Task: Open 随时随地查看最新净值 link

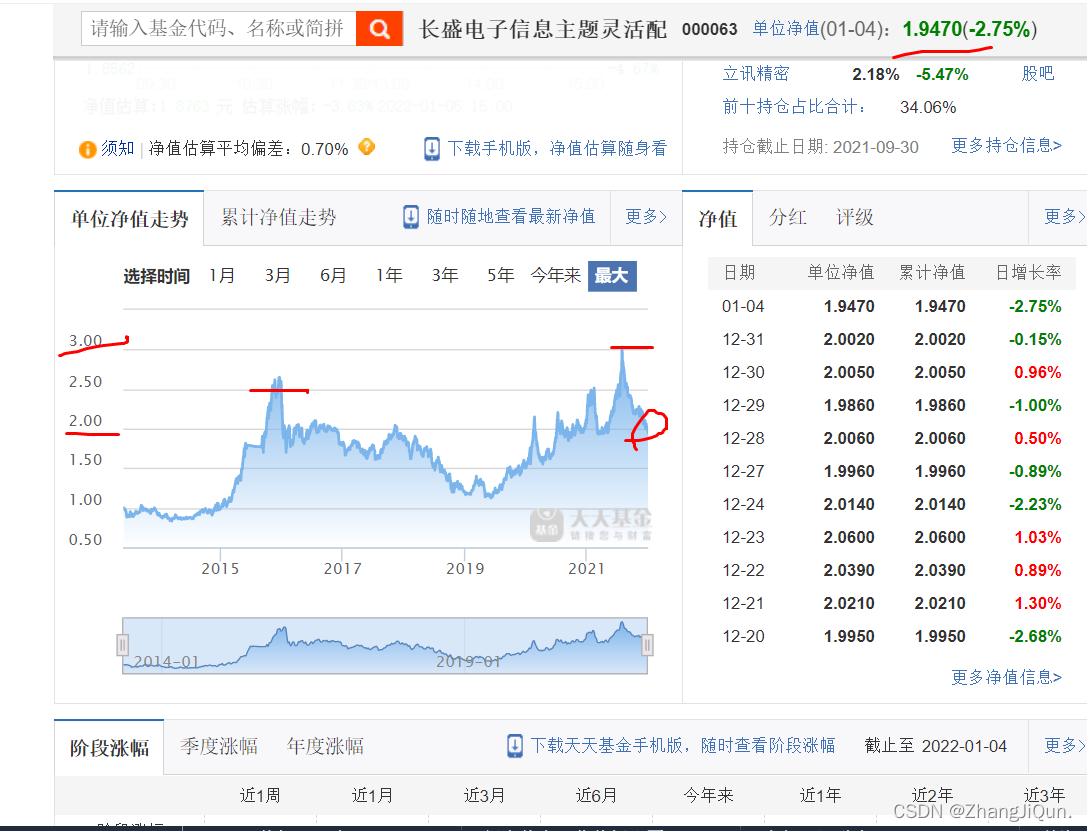Action: [x=510, y=216]
